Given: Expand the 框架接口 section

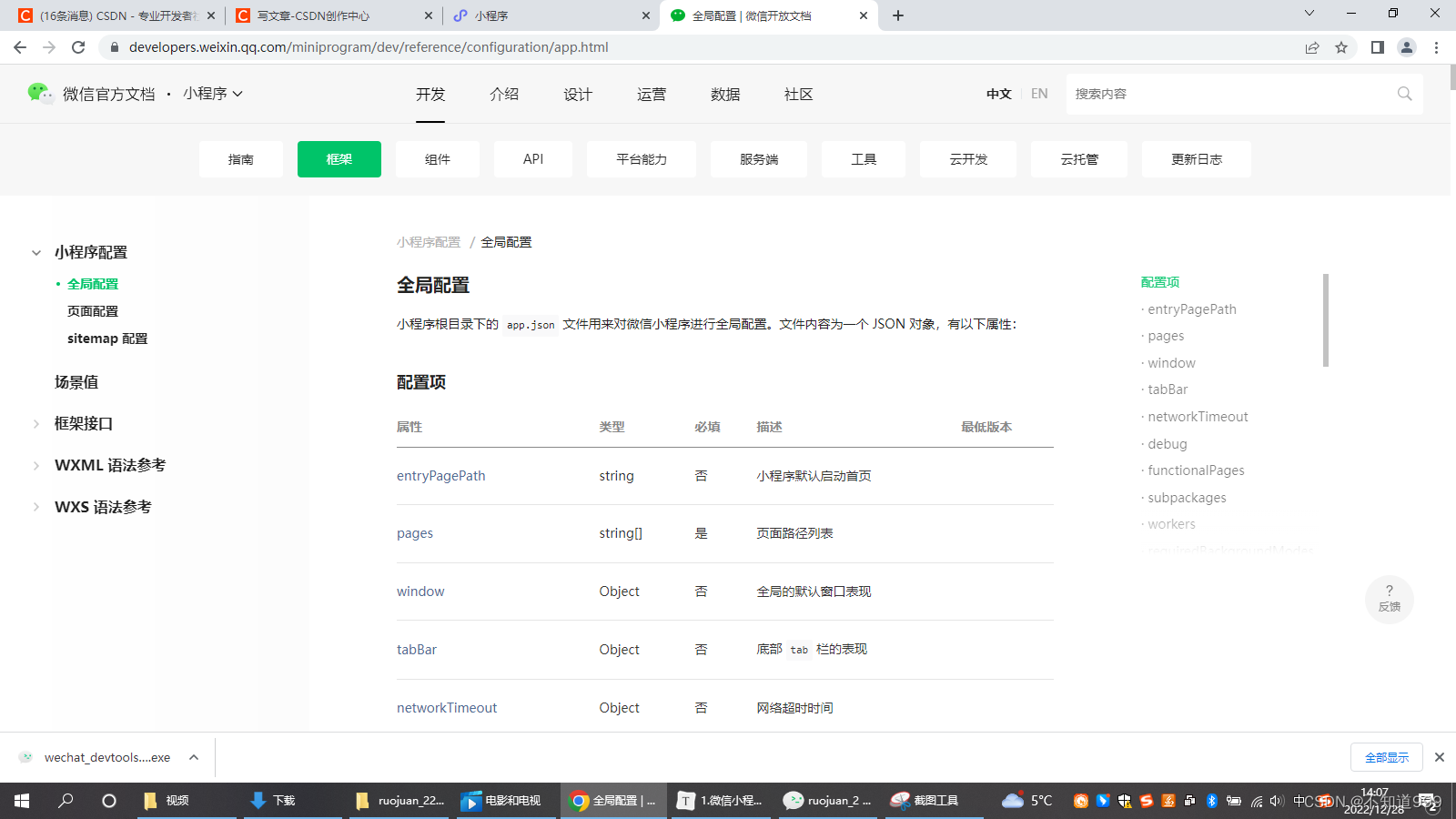Looking at the screenshot, I should [36, 424].
